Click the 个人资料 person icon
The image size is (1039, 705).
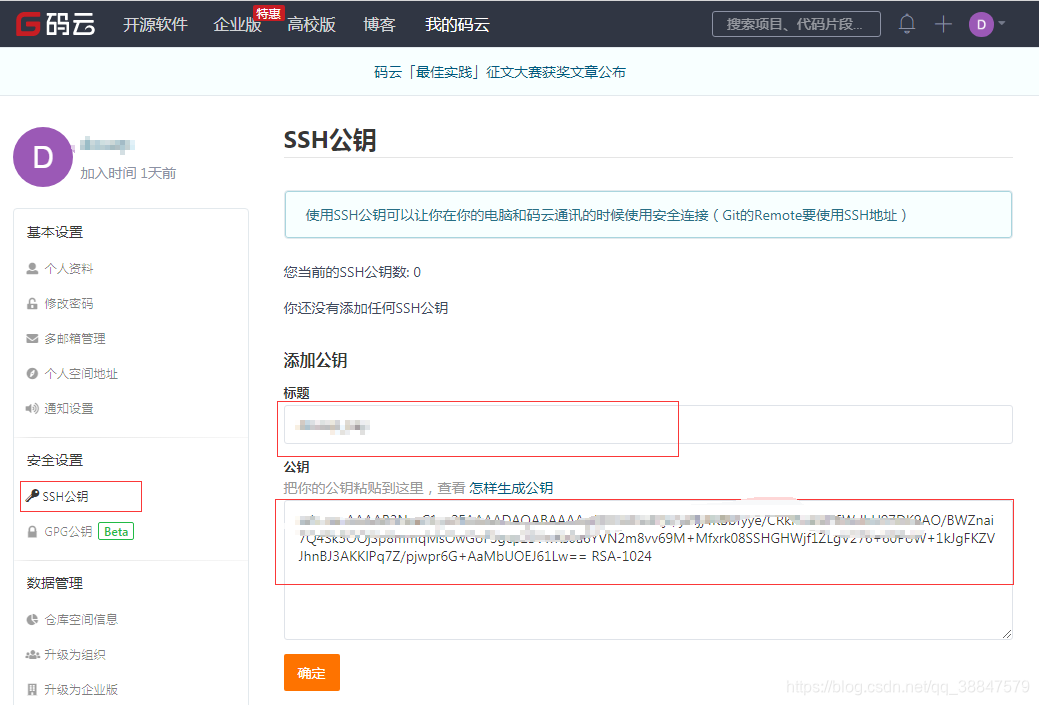32,268
